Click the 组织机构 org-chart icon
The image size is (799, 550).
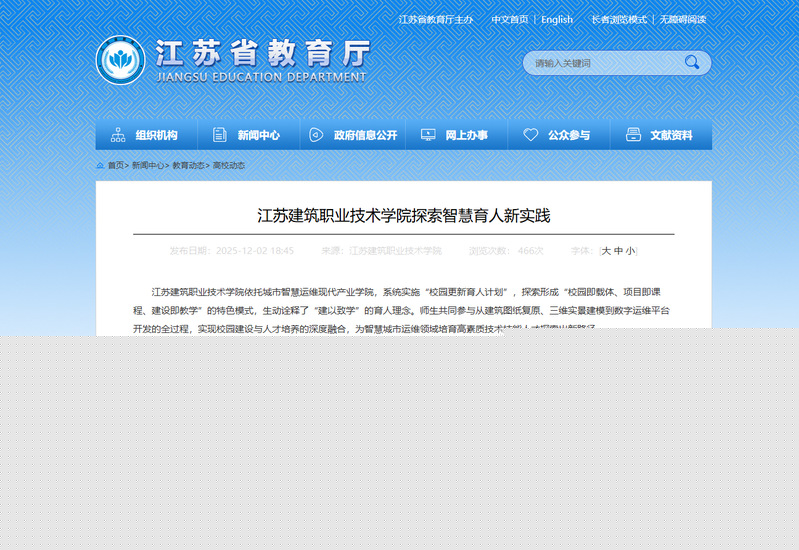pyautogui.click(x=118, y=135)
